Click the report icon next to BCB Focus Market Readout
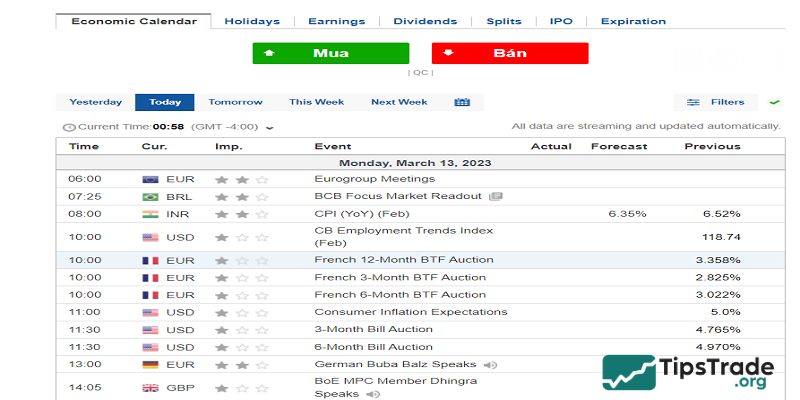The width and height of the screenshot is (800, 400). 496,196
